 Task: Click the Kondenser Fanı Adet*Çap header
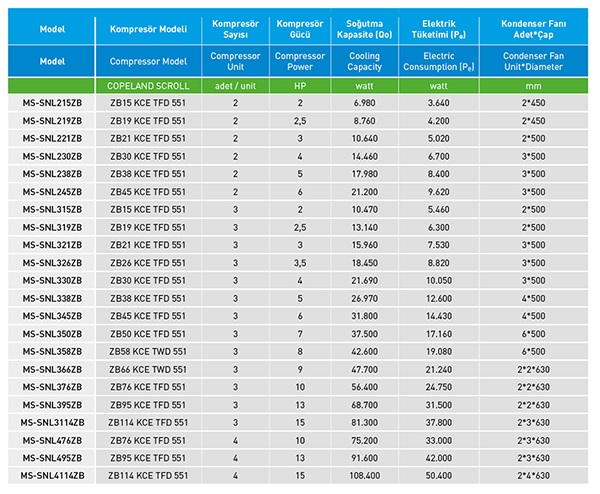click(x=533, y=29)
